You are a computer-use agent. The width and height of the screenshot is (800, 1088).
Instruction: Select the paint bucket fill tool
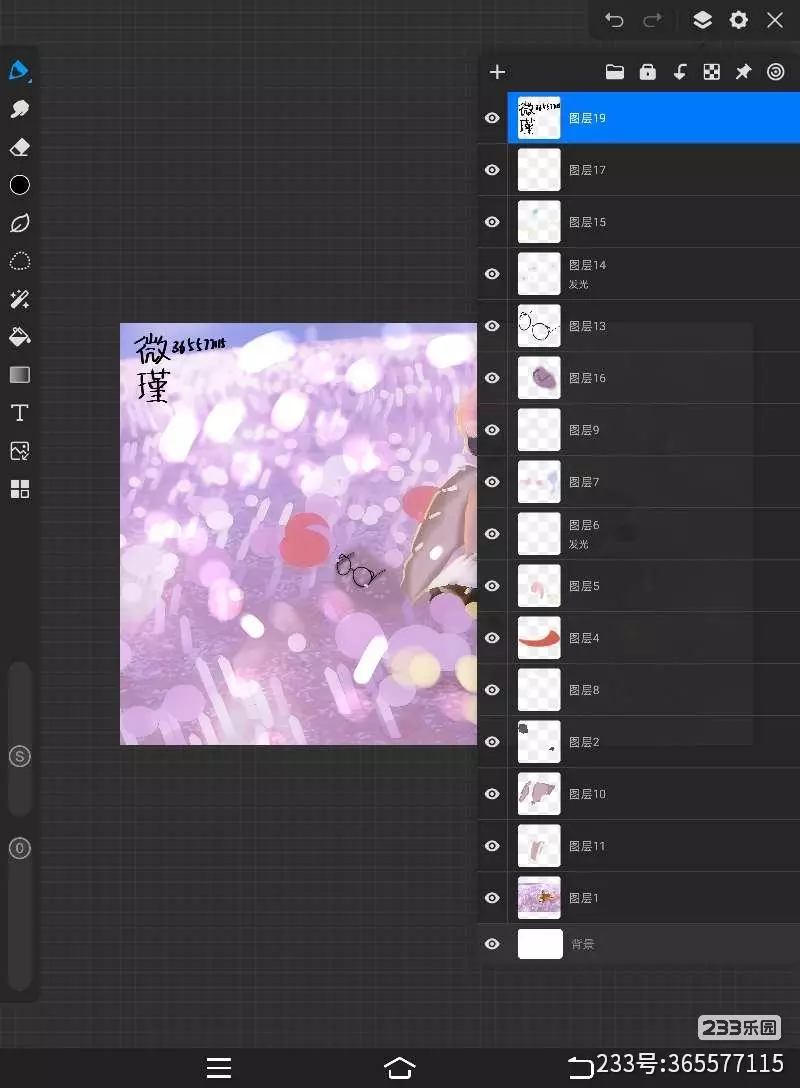(x=19, y=337)
